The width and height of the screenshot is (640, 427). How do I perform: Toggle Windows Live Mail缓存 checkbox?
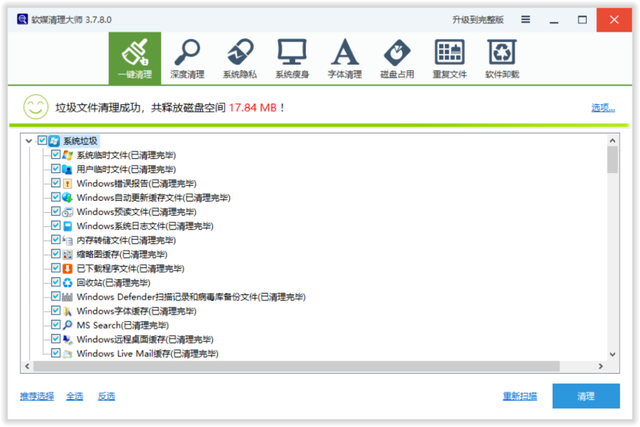coord(56,353)
